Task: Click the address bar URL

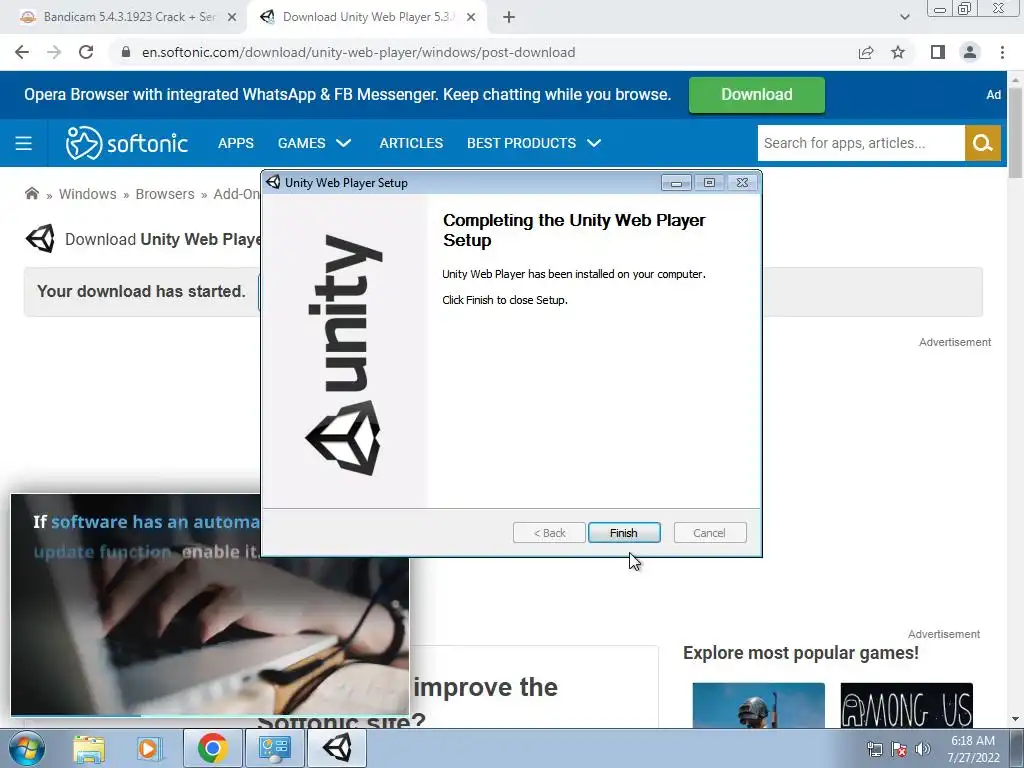Action: pos(359,52)
